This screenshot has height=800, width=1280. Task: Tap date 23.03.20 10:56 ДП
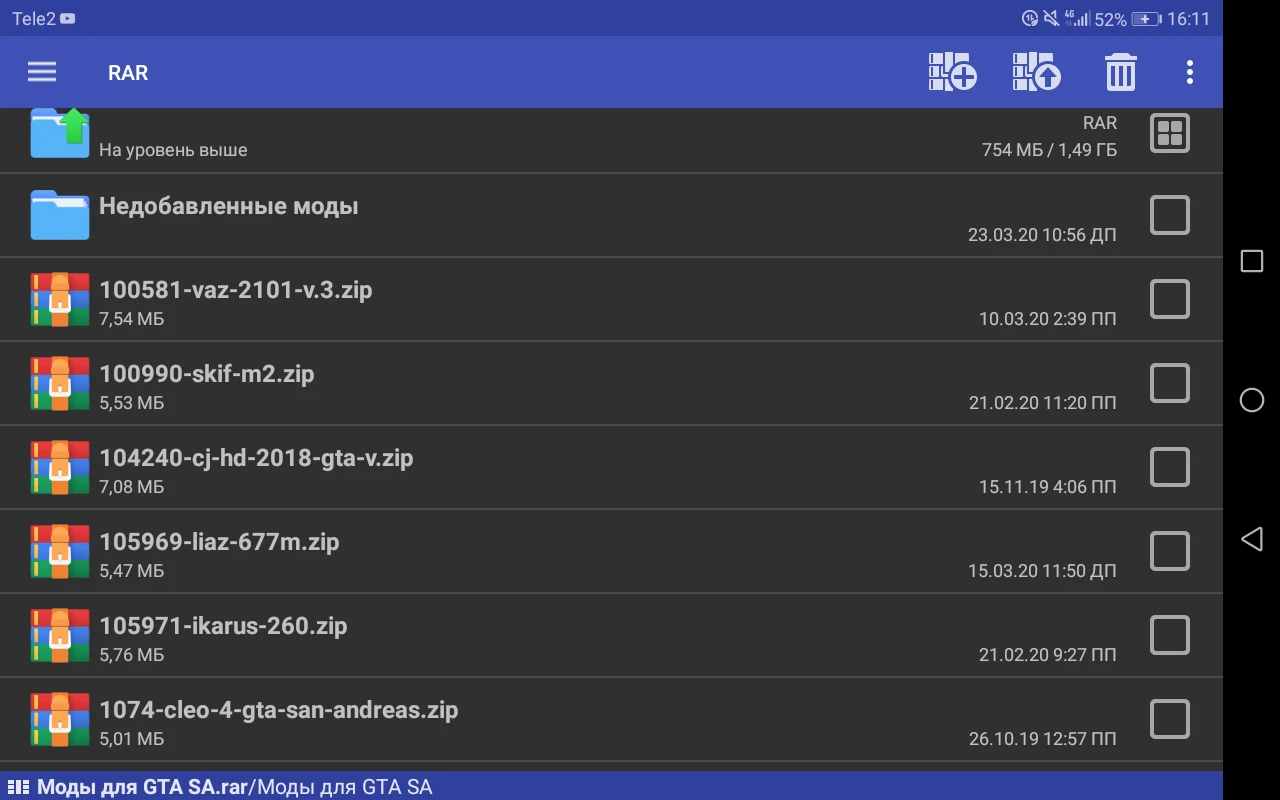pyautogui.click(x=1042, y=235)
